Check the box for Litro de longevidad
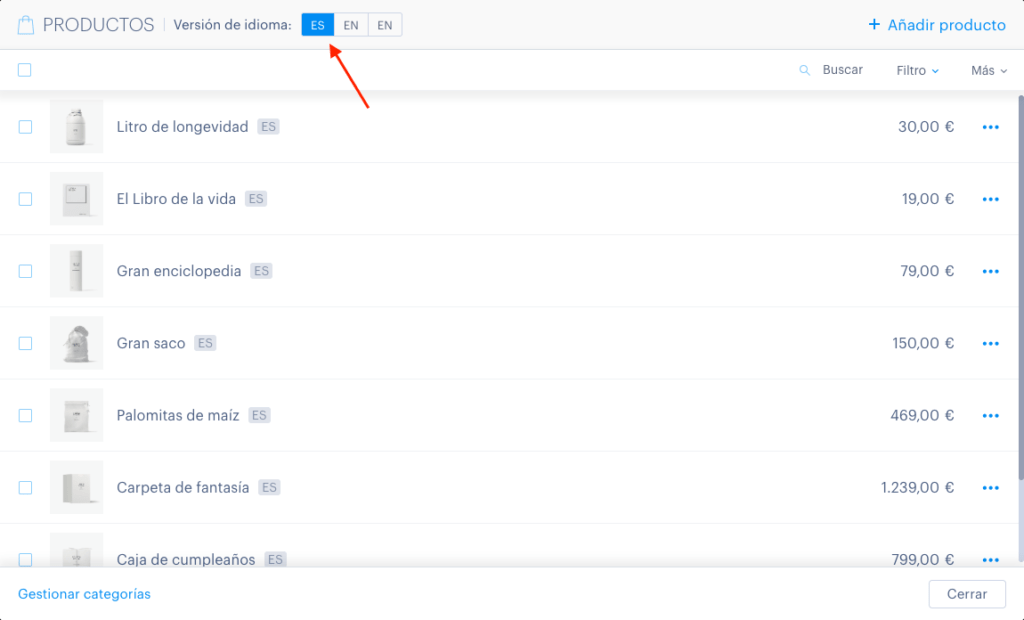Viewport: 1024px width, 620px height. pos(25,127)
